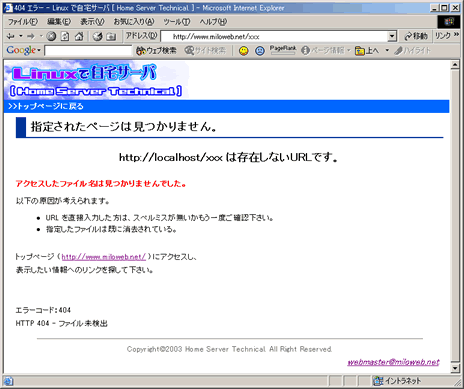
Task: Click the heading 指定されたページは見つかりません。
Action: pos(124,127)
